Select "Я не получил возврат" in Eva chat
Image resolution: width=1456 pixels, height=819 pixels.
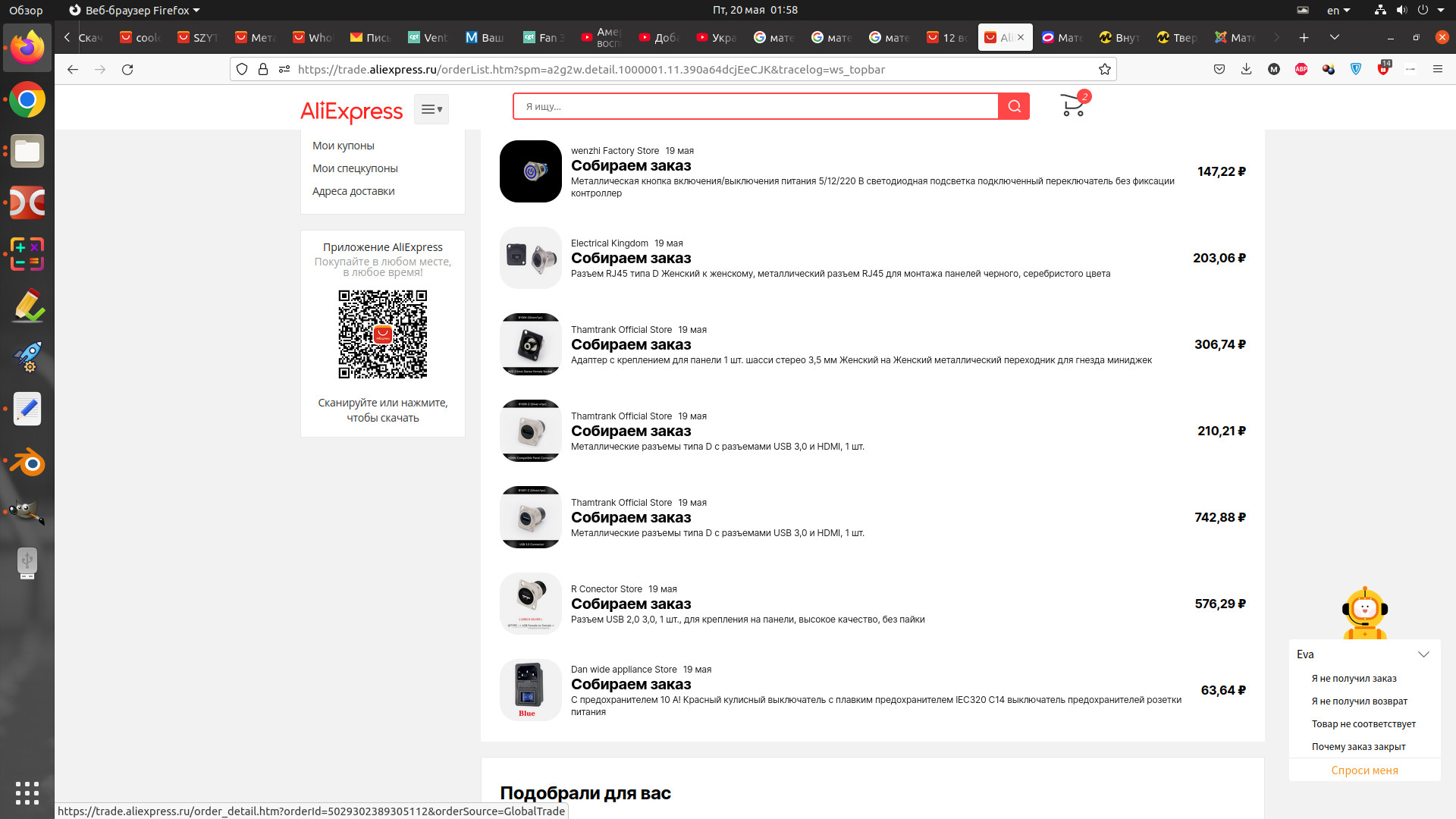pos(1360,701)
